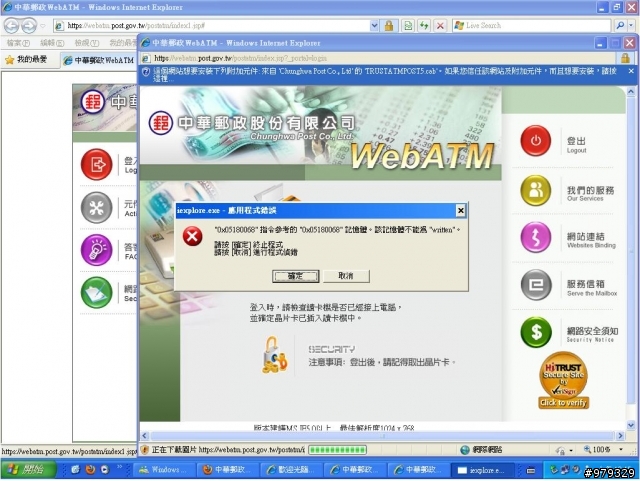Click the Windows Start button

coord(28,470)
